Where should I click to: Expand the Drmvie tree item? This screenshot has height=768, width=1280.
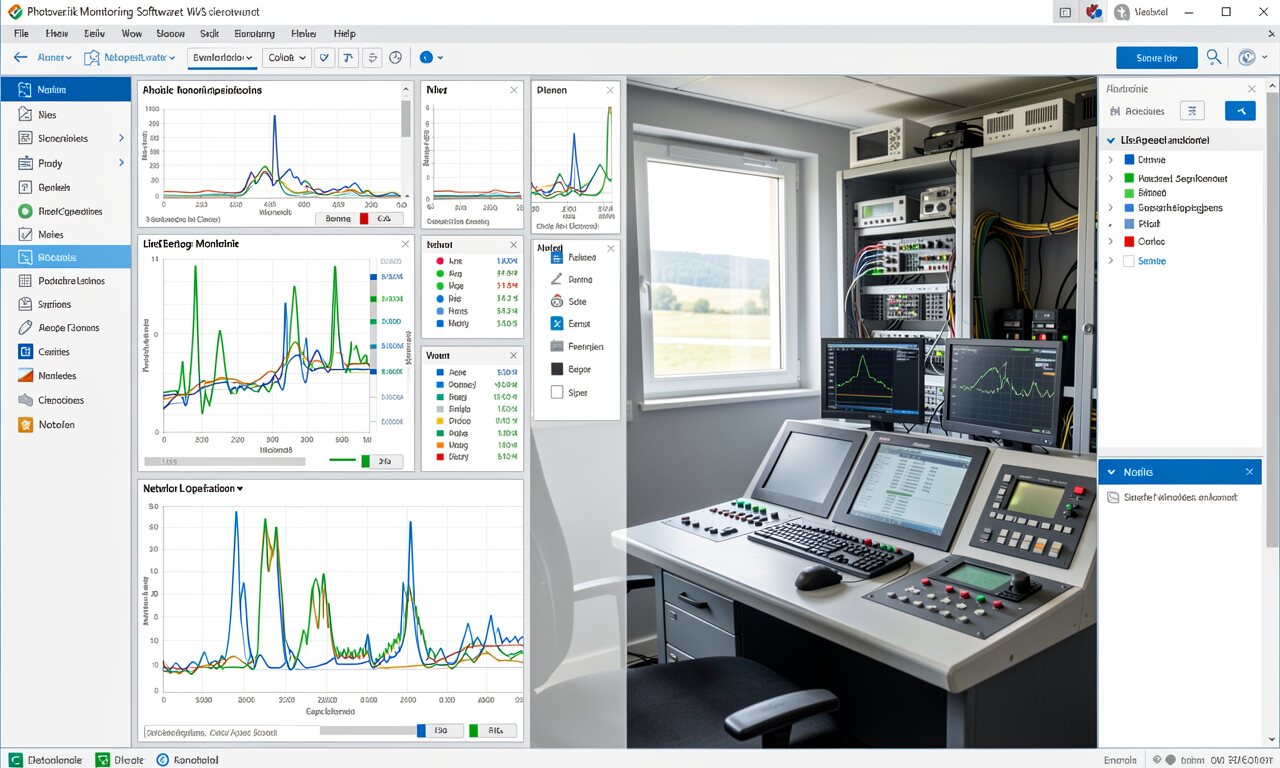[x=1110, y=159]
